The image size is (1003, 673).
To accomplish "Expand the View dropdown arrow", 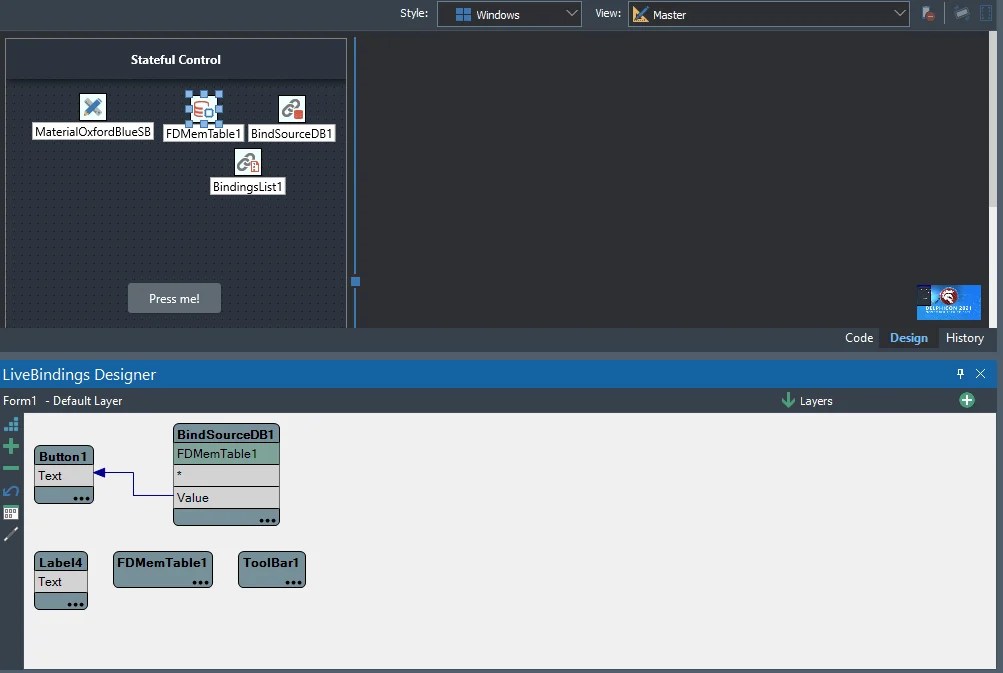I will click(899, 13).
